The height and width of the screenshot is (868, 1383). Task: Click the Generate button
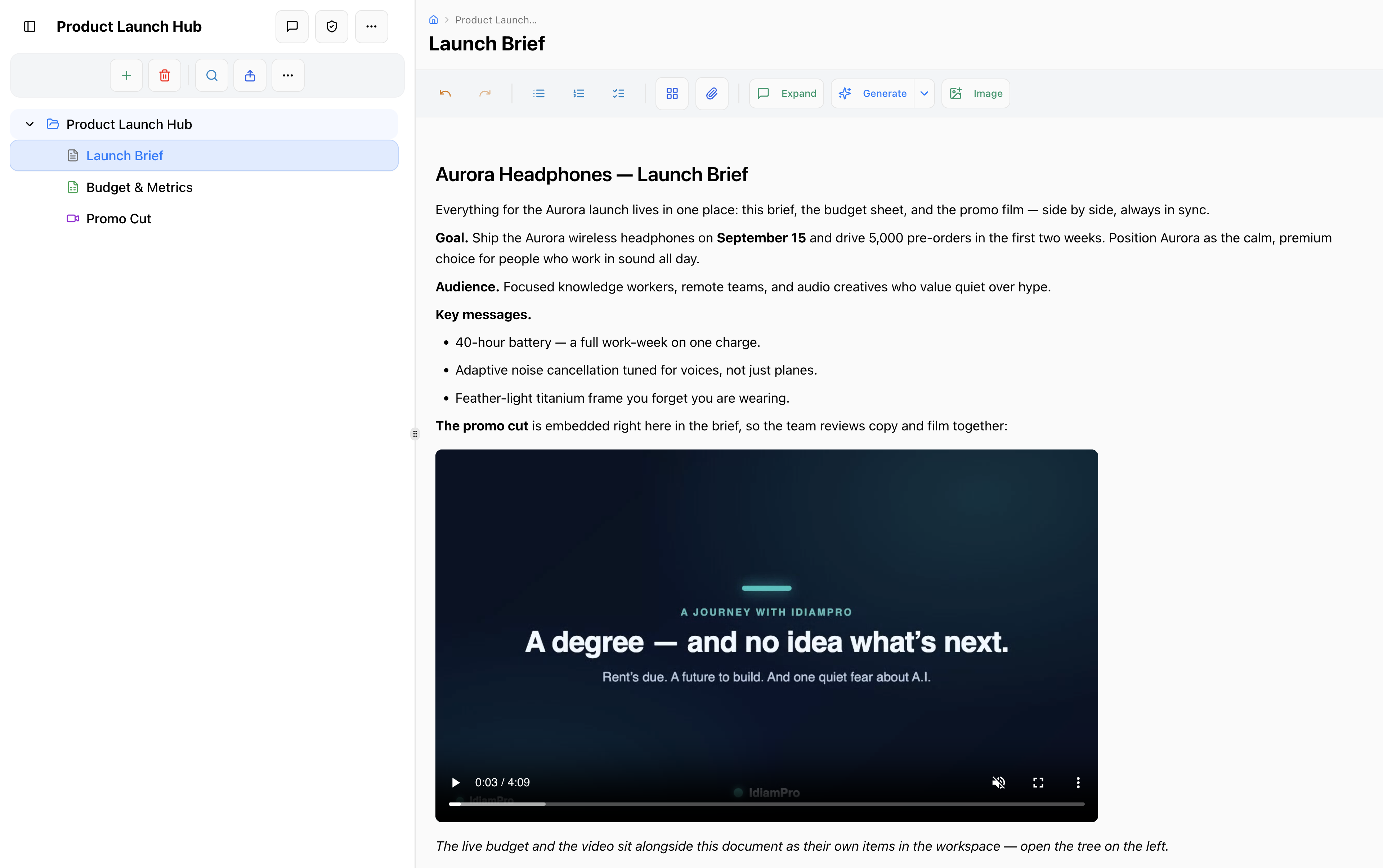pyautogui.click(x=873, y=94)
